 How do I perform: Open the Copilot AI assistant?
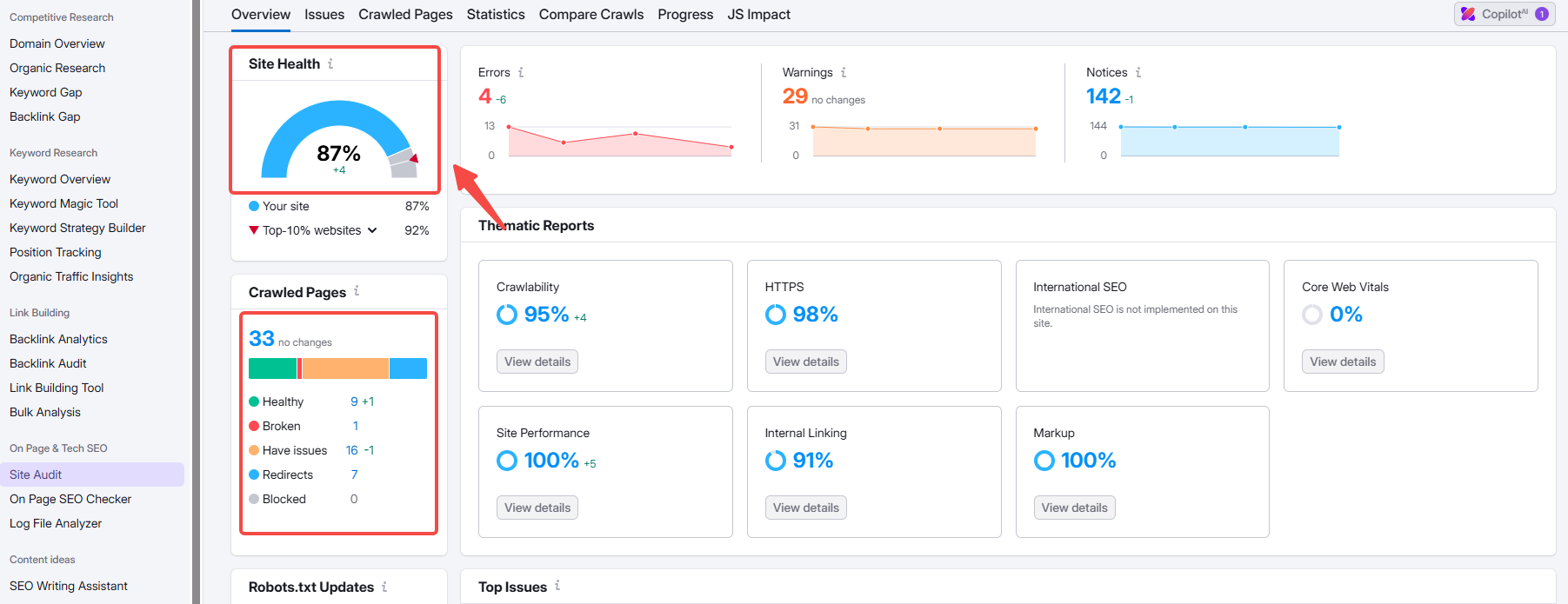point(1505,14)
